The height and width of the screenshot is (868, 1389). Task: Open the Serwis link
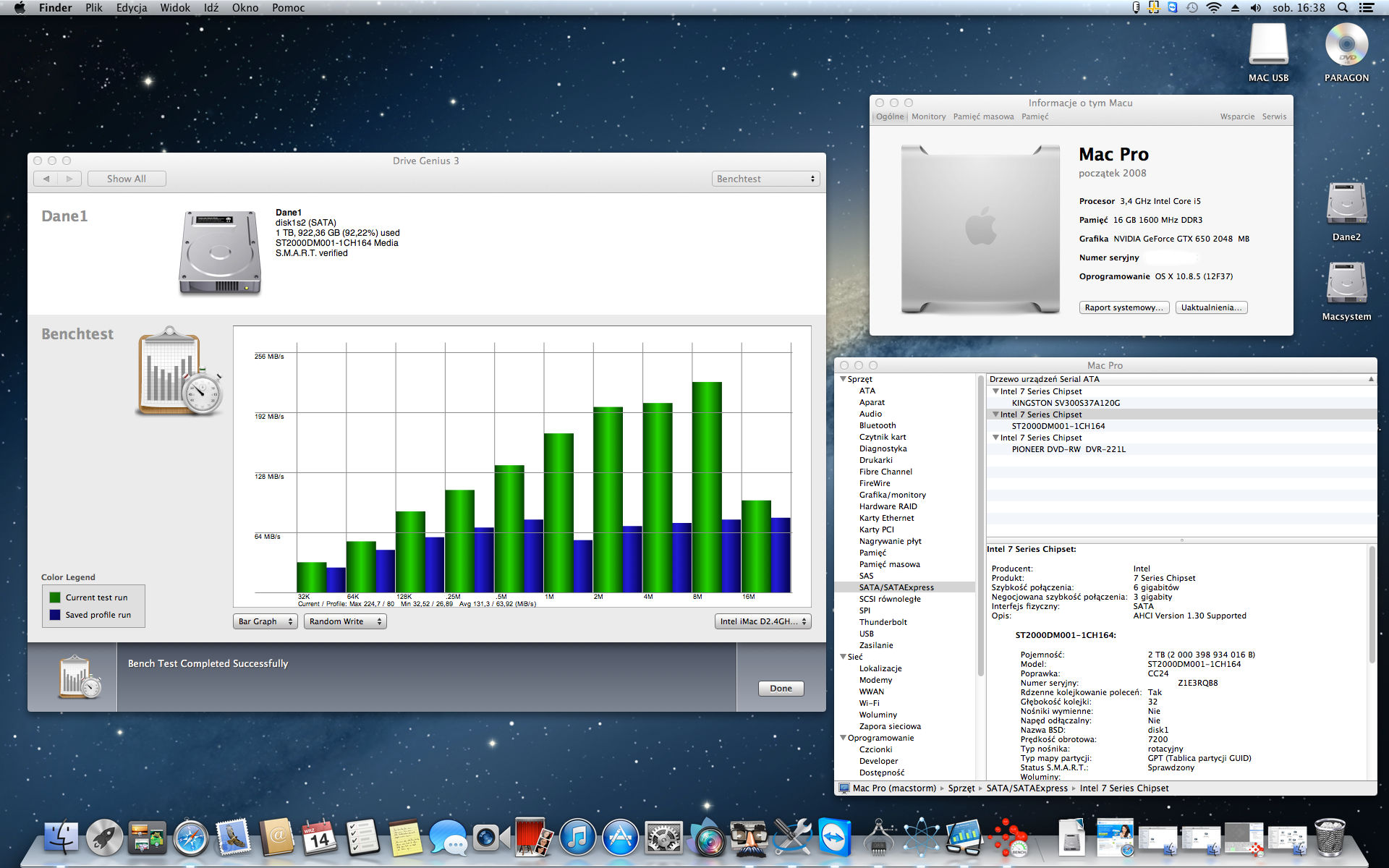[1275, 116]
